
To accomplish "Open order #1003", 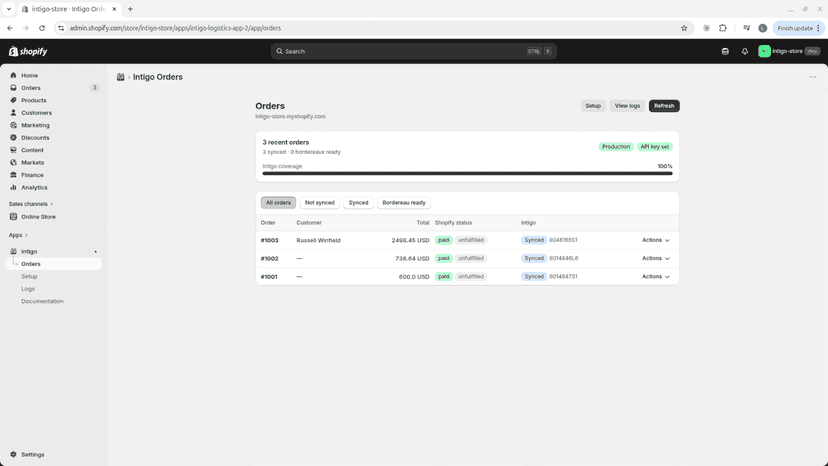I will point(269,240).
